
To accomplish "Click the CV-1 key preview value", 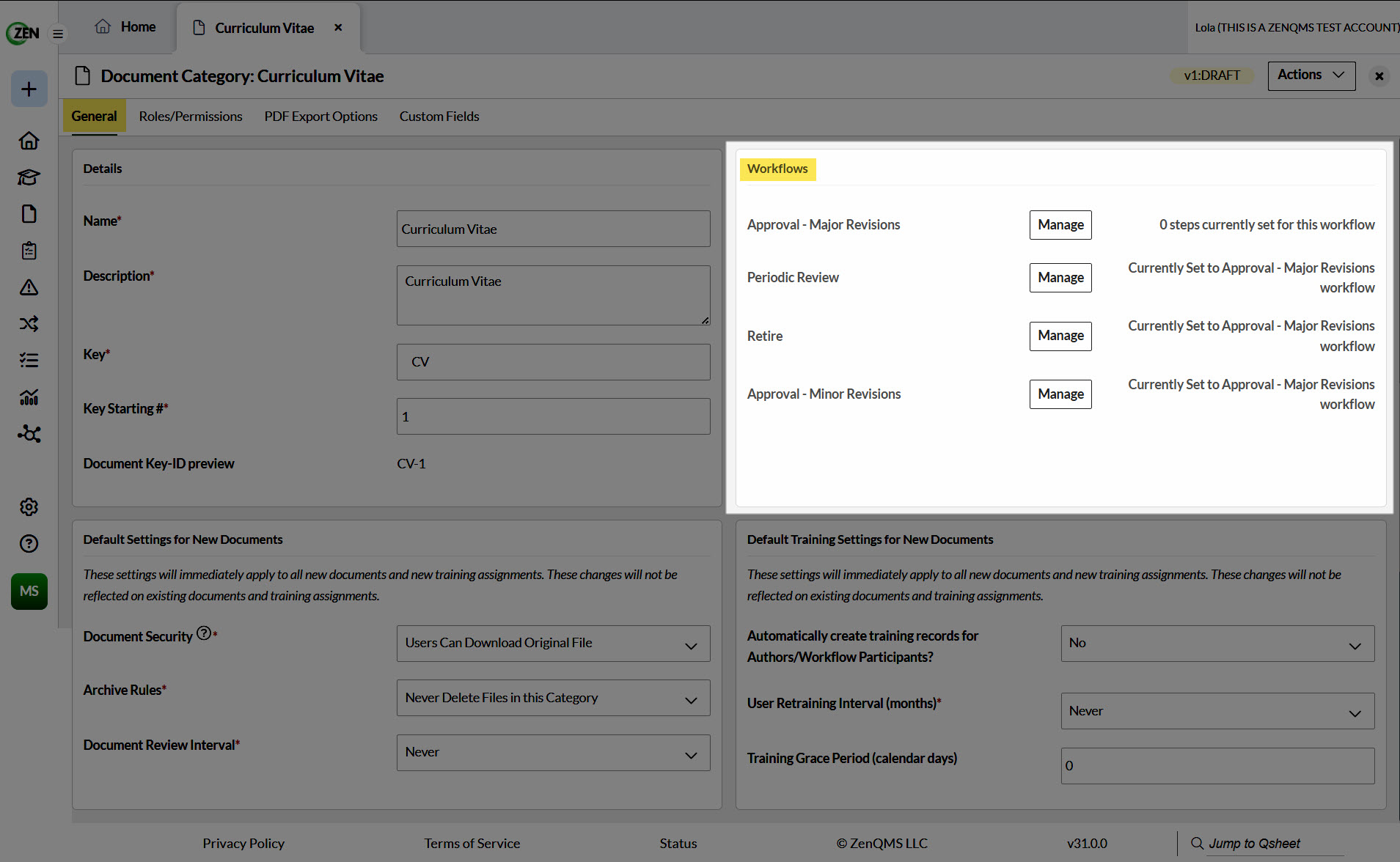I will coord(411,464).
